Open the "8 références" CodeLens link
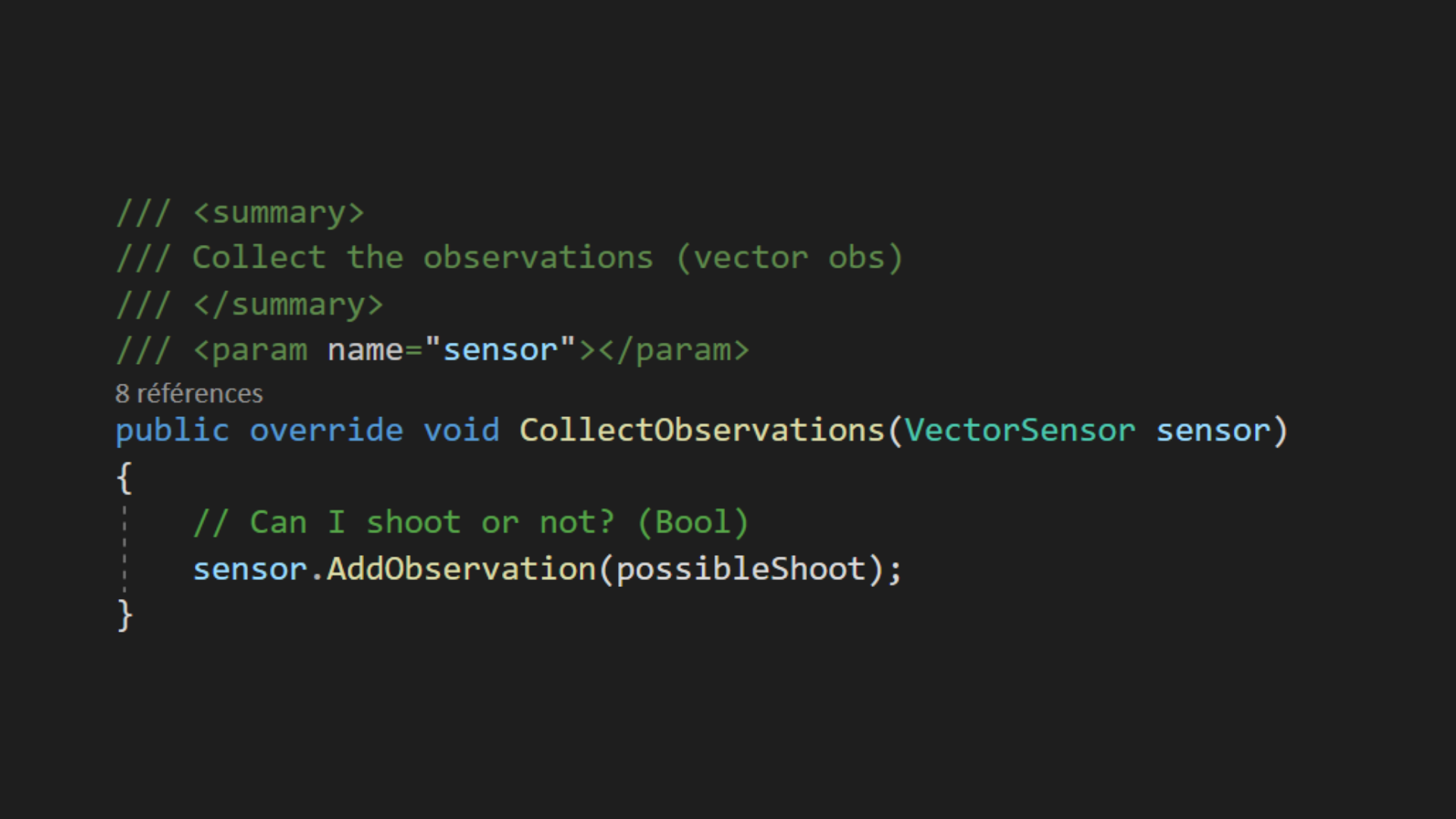Viewport: 1456px width, 819px height. (189, 394)
